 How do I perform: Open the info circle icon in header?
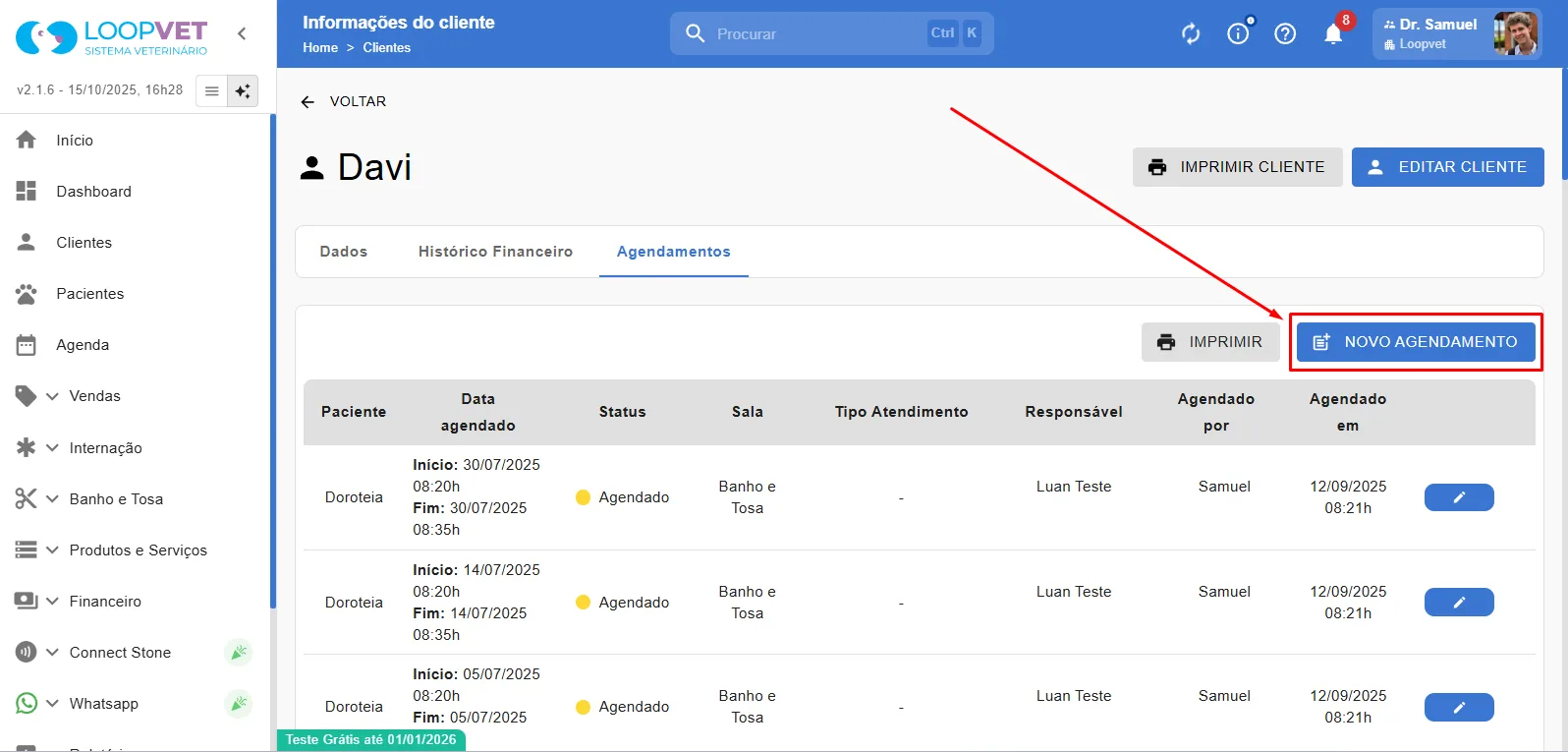(x=1238, y=34)
